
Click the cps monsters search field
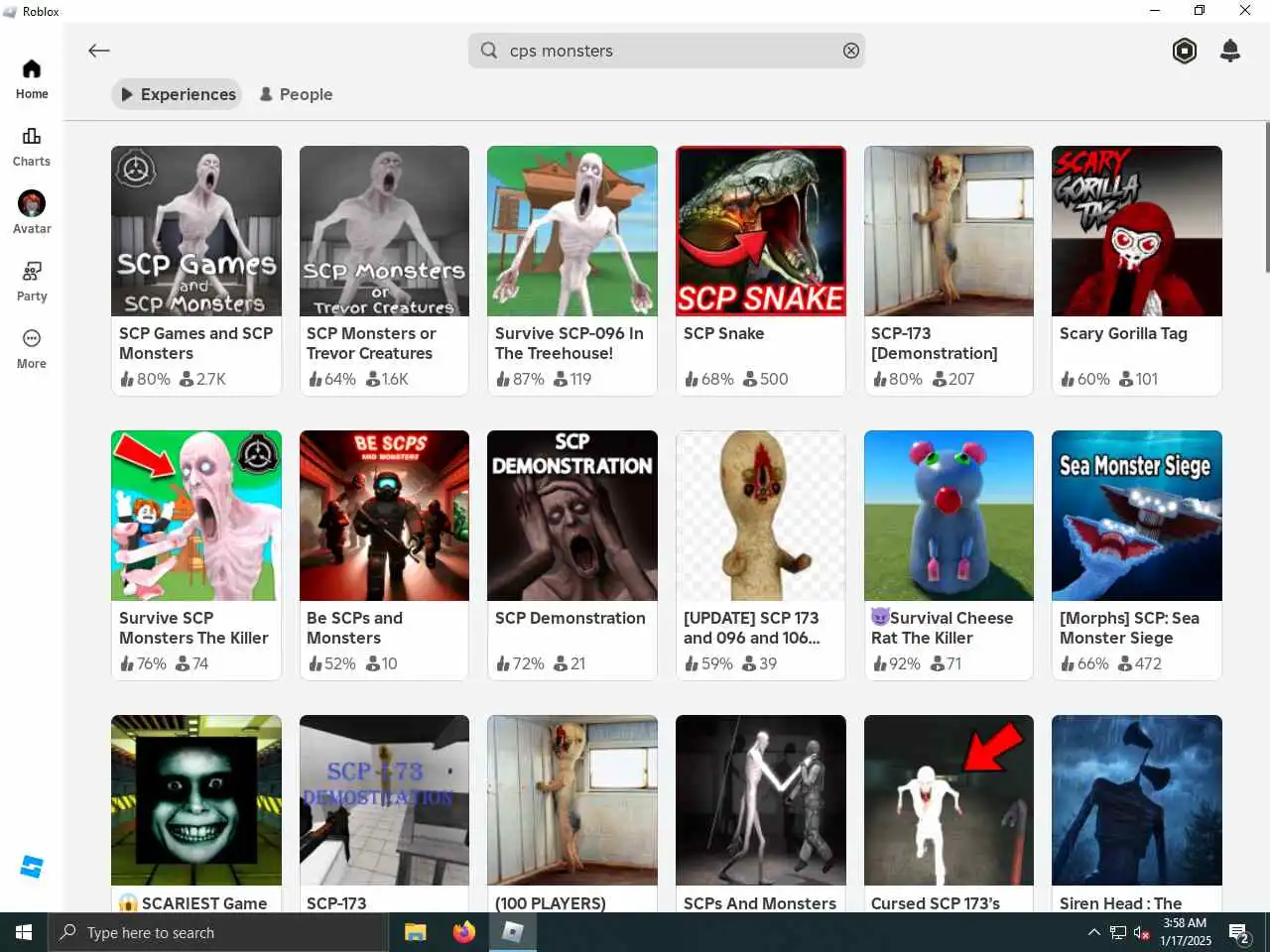pyautogui.click(x=667, y=51)
